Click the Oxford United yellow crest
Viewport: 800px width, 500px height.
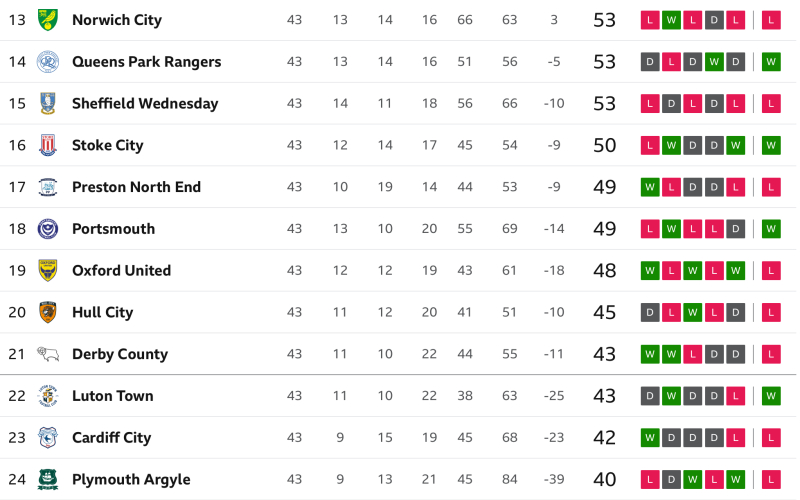tap(47, 271)
